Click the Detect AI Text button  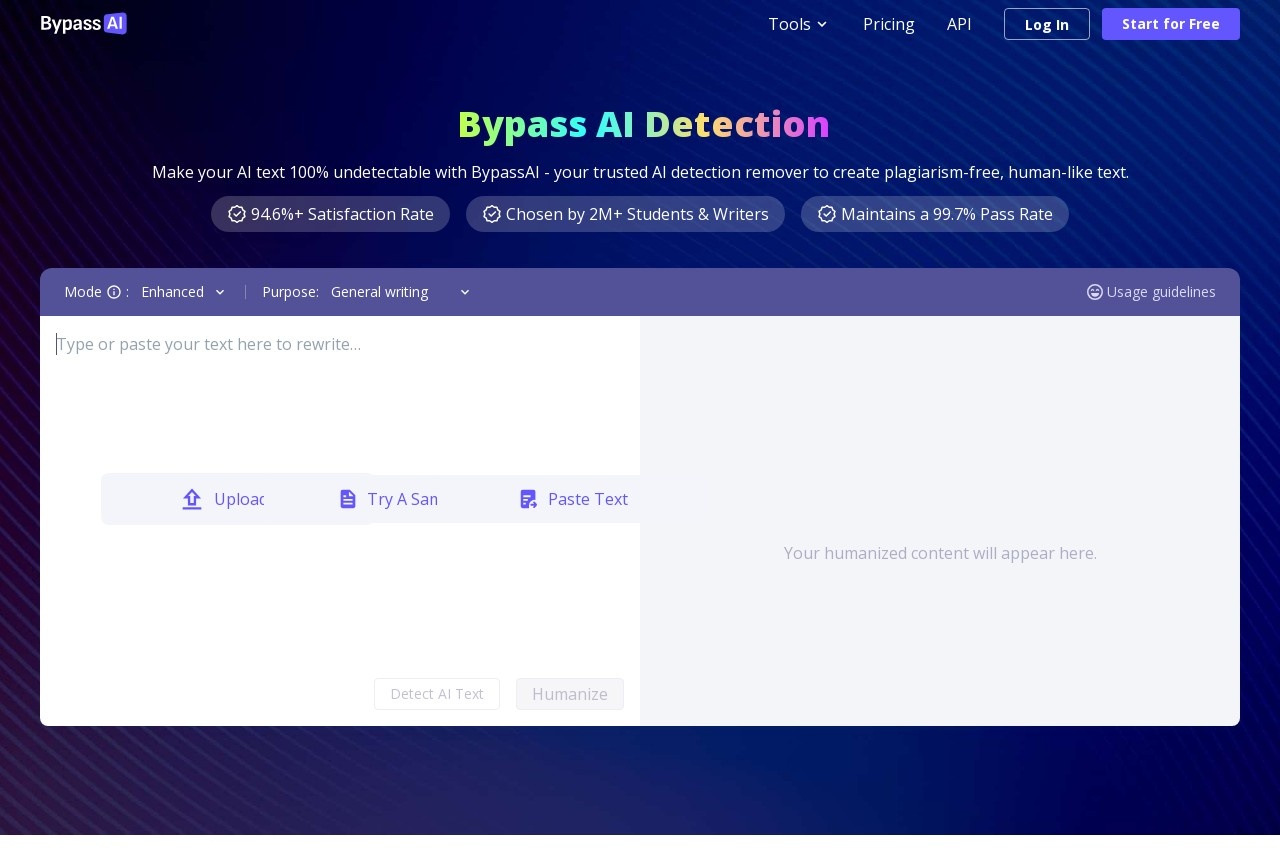437,694
